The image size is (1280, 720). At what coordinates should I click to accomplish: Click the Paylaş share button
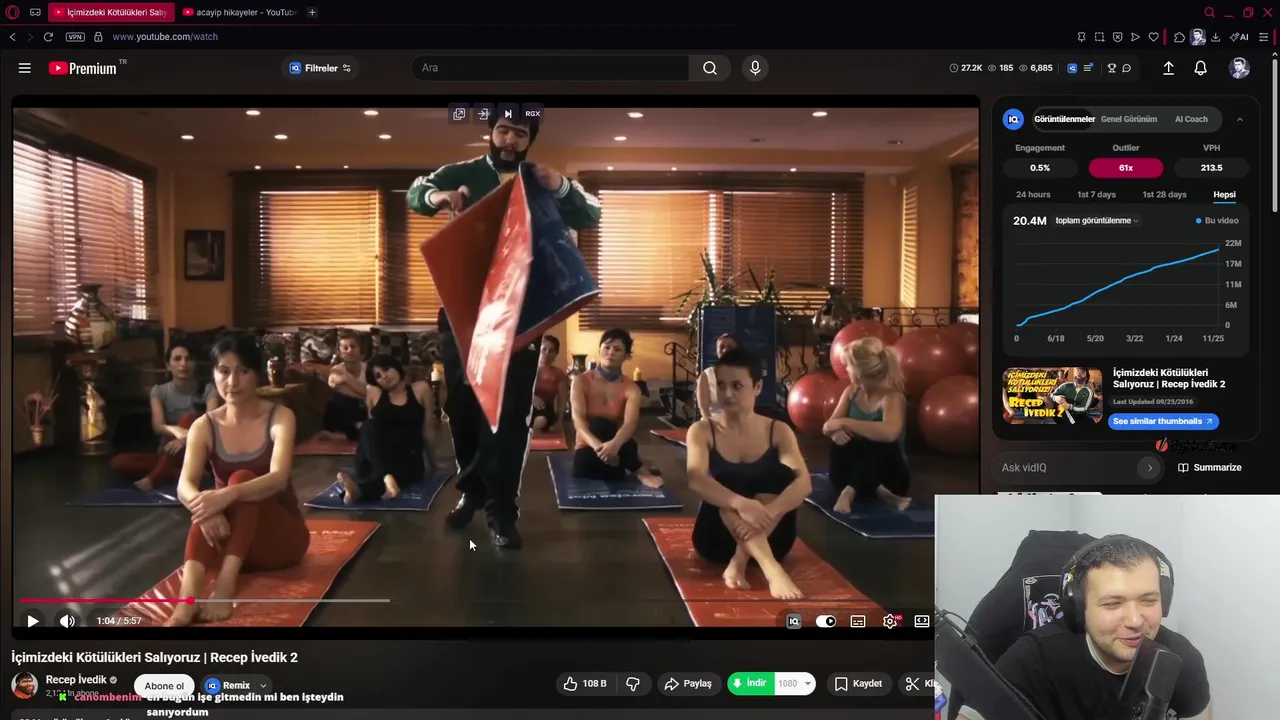tap(688, 684)
